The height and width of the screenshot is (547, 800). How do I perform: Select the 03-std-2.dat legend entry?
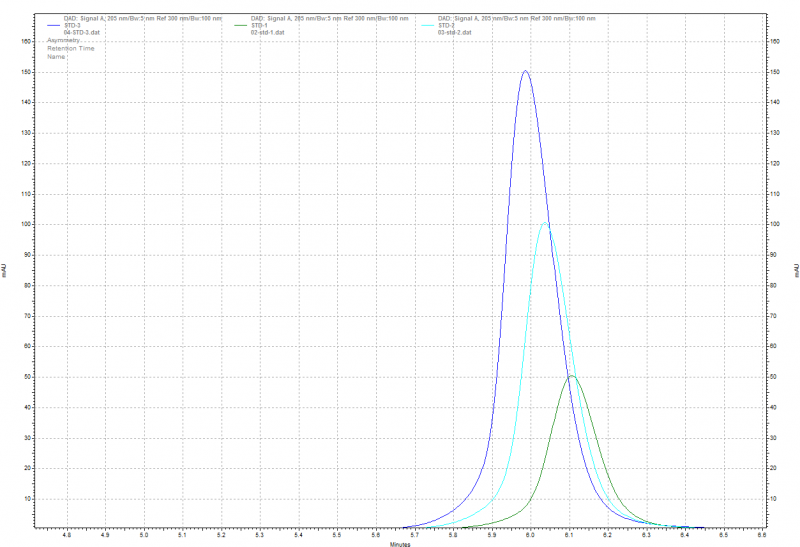click(456, 32)
